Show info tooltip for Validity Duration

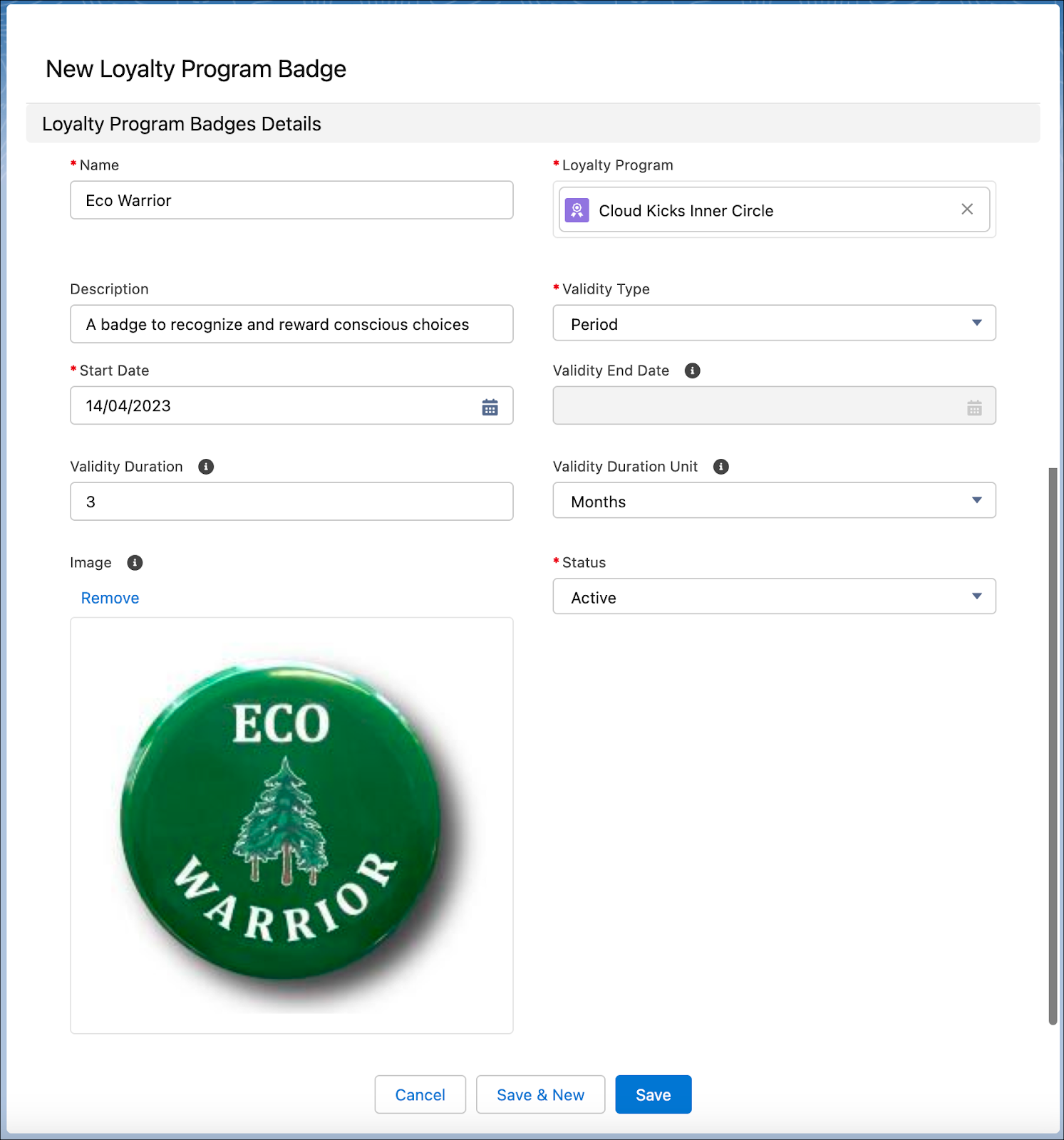pyautogui.click(x=206, y=467)
